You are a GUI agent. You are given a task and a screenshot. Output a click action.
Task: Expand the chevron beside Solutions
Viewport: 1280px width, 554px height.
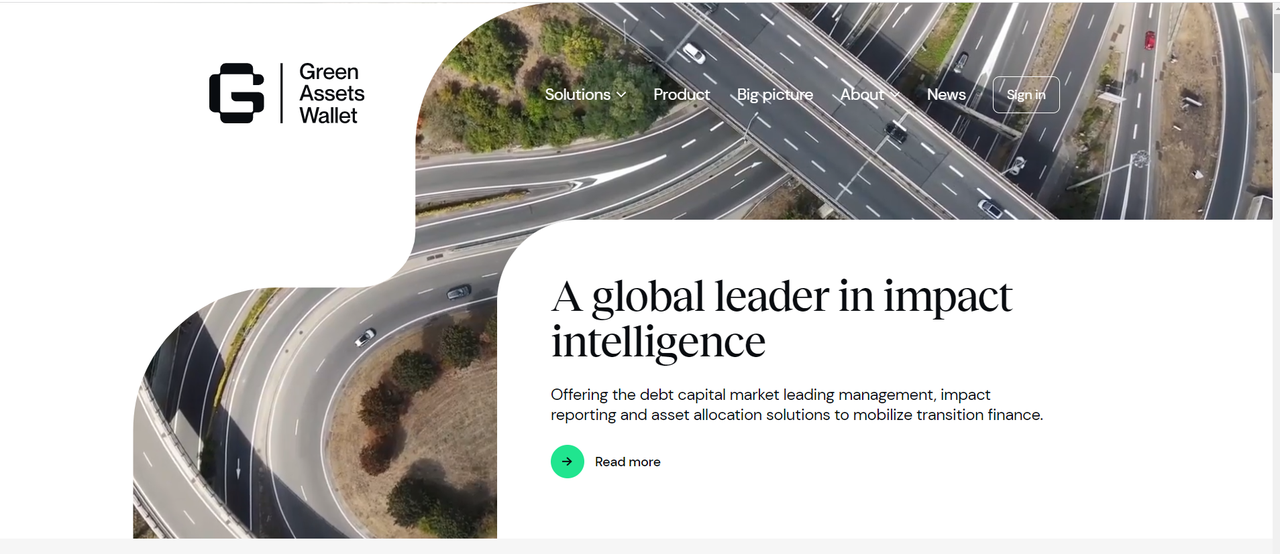coord(621,95)
